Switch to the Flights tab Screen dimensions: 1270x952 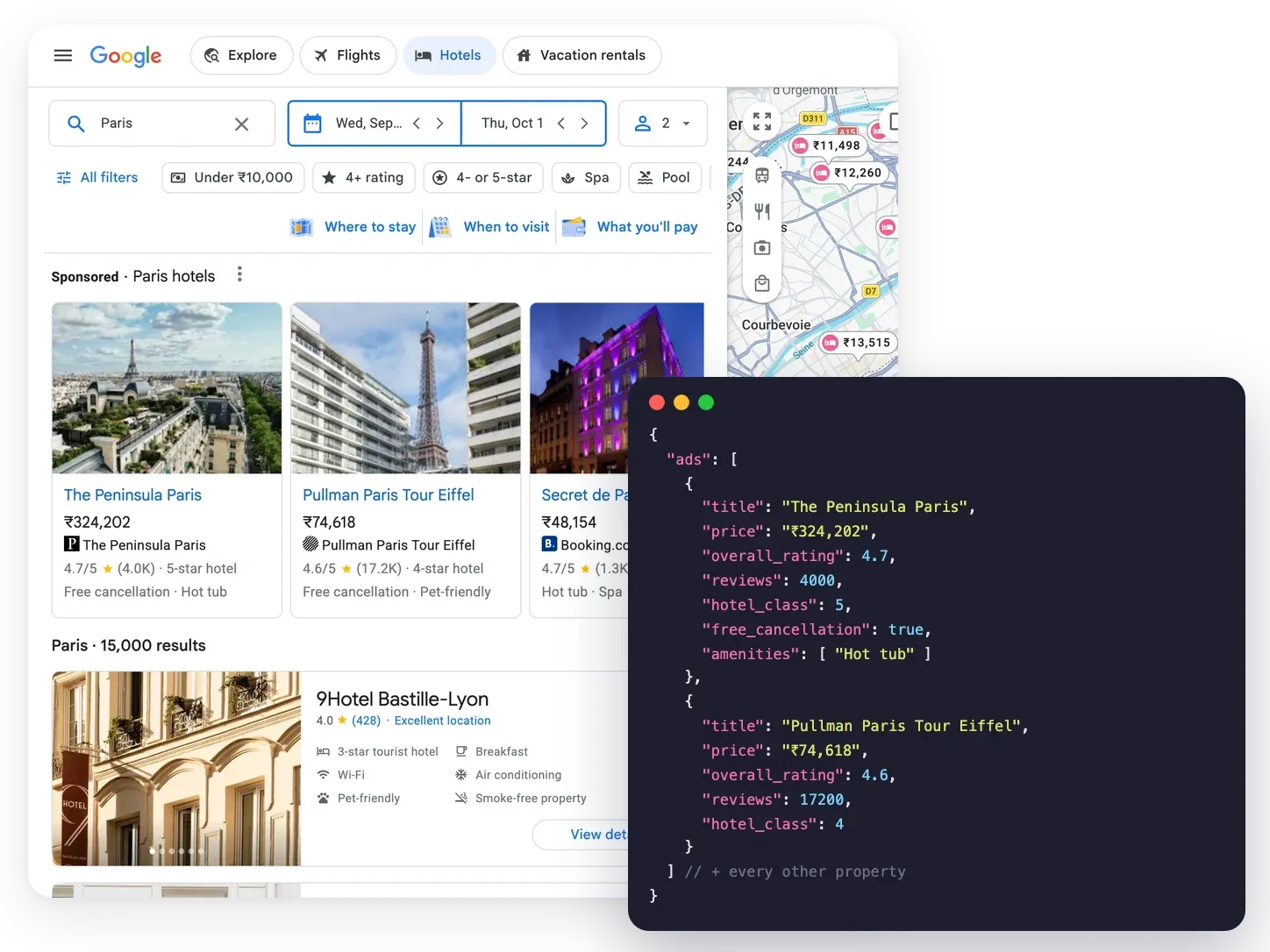348,55
